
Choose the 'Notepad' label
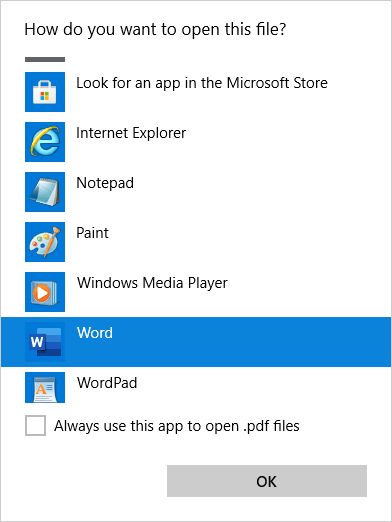point(105,183)
